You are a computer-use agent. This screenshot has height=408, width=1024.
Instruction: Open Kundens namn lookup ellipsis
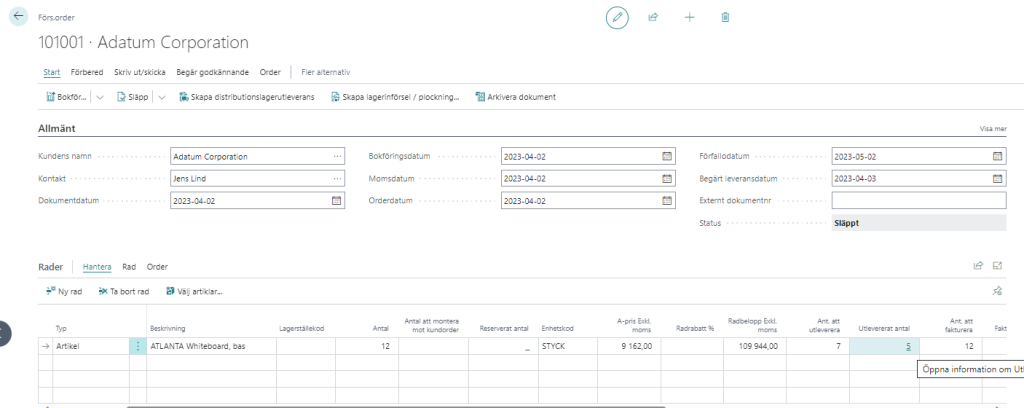click(x=337, y=156)
